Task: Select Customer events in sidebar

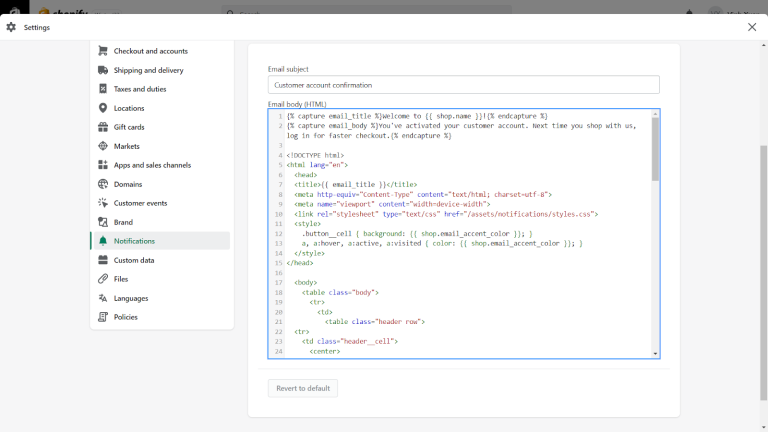Action: [x=140, y=203]
